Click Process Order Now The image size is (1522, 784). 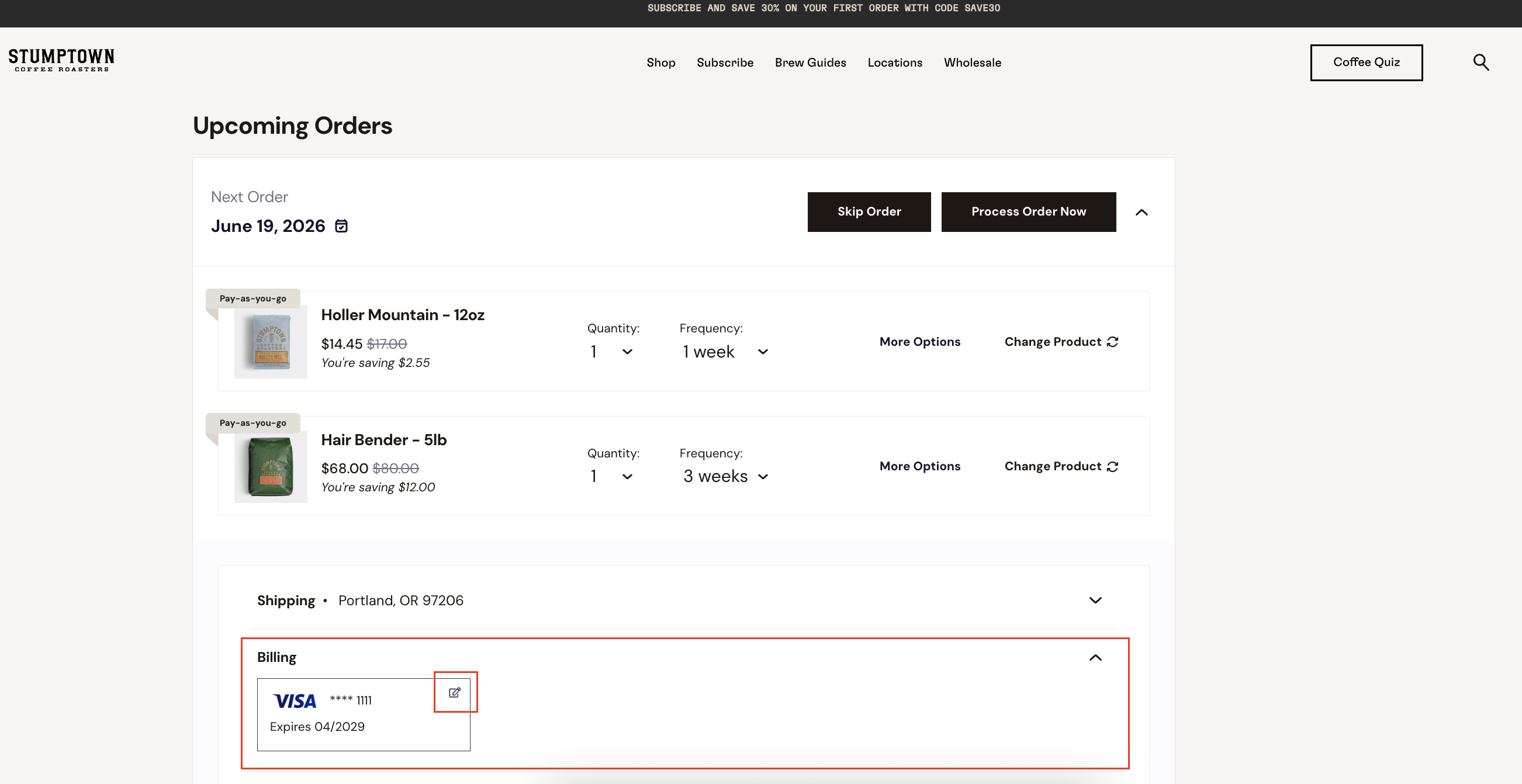[x=1028, y=212]
